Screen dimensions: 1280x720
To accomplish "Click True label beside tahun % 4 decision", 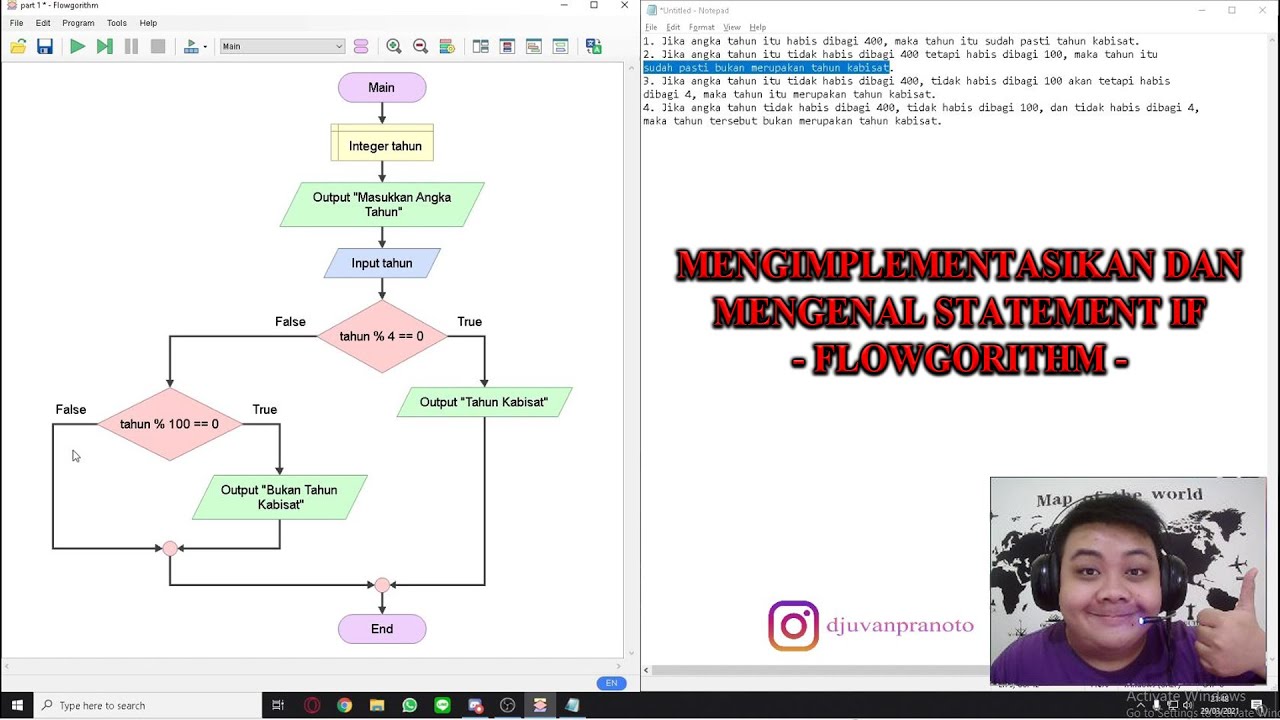I will [469, 322].
